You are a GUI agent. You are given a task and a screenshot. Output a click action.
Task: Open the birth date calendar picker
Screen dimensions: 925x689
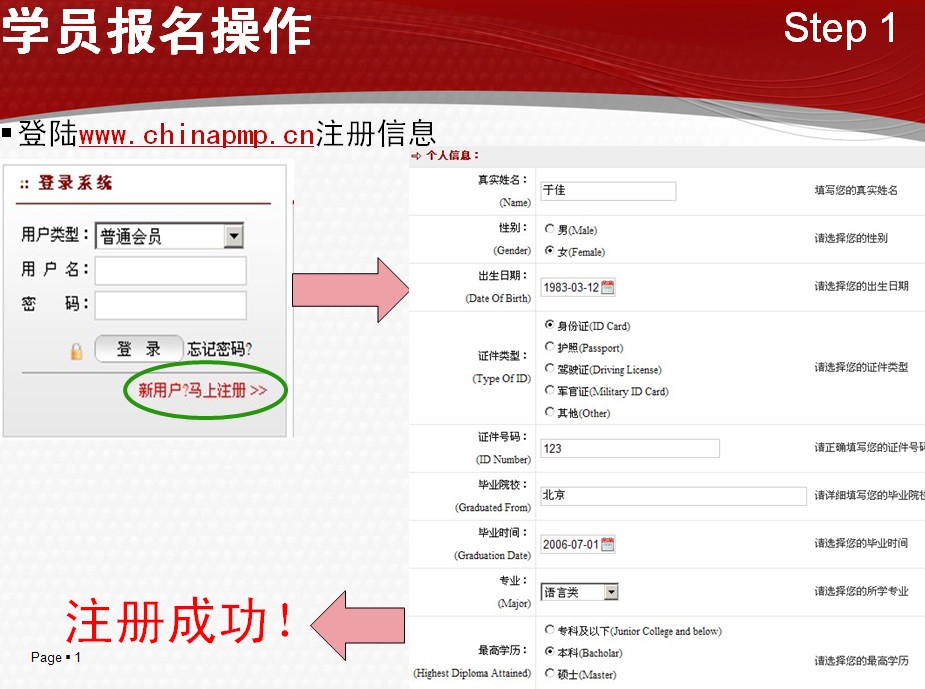click(x=606, y=286)
